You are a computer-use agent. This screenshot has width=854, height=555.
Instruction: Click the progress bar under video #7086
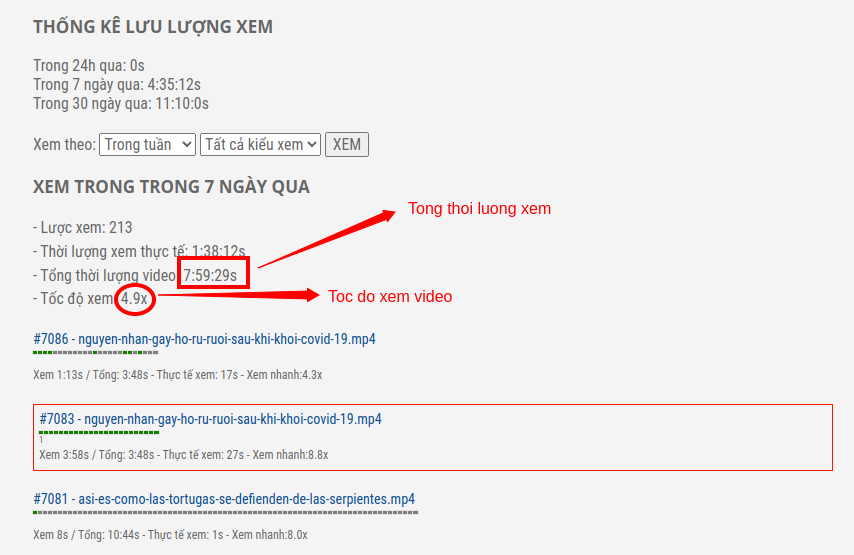[96, 352]
